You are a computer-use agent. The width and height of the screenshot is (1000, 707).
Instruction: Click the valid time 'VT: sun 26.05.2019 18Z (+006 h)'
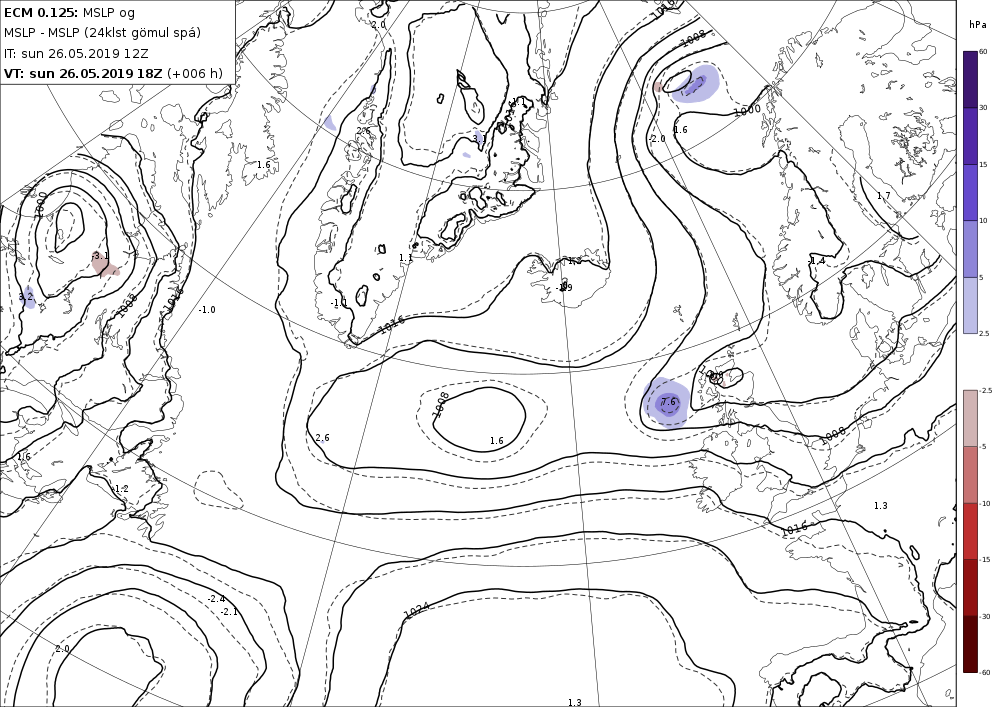click(114, 73)
